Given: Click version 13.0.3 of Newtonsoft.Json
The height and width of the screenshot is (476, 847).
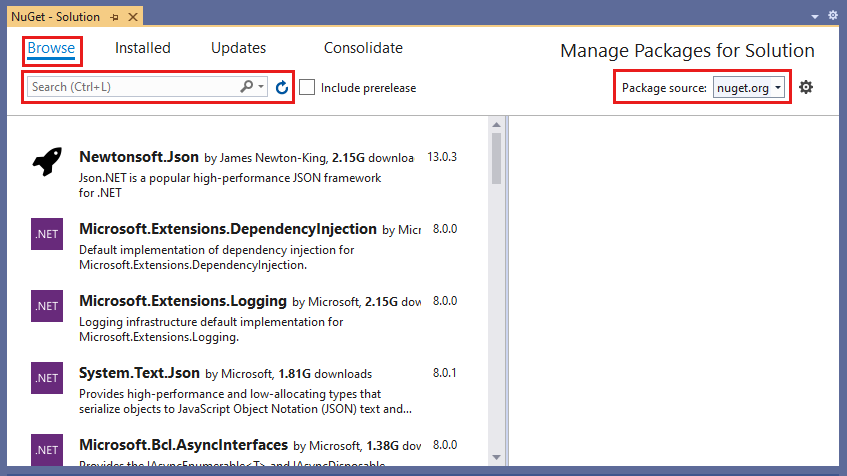Looking at the screenshot, I should point(442,157).
